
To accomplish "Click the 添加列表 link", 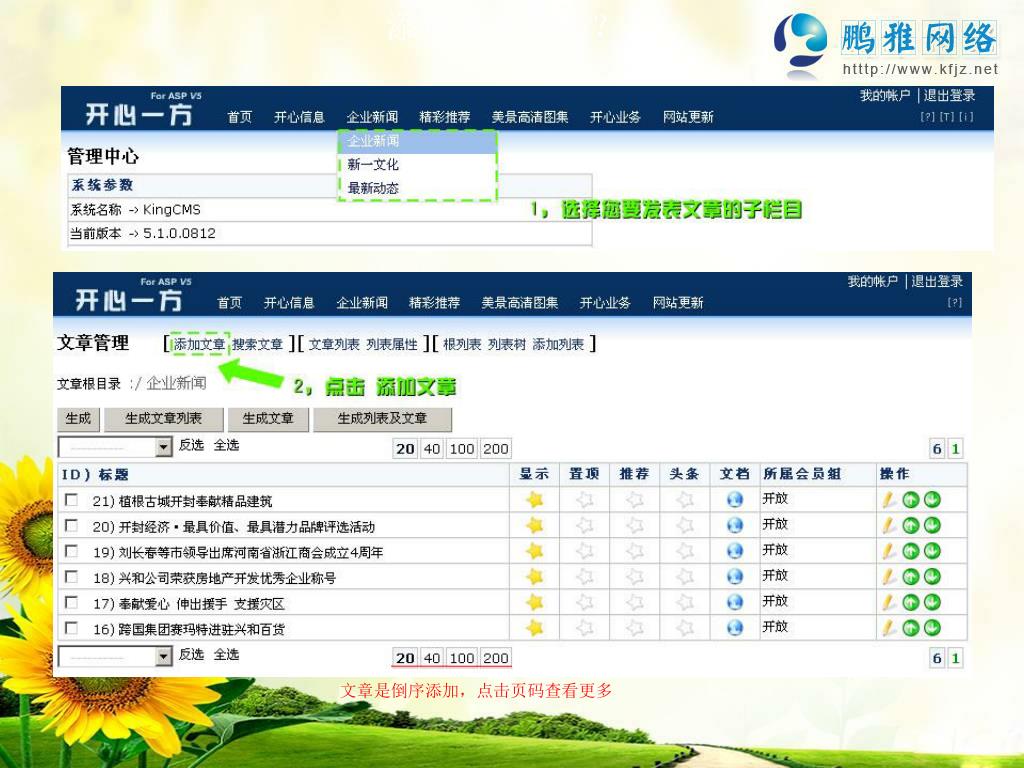I will click(x=558, y=344).
